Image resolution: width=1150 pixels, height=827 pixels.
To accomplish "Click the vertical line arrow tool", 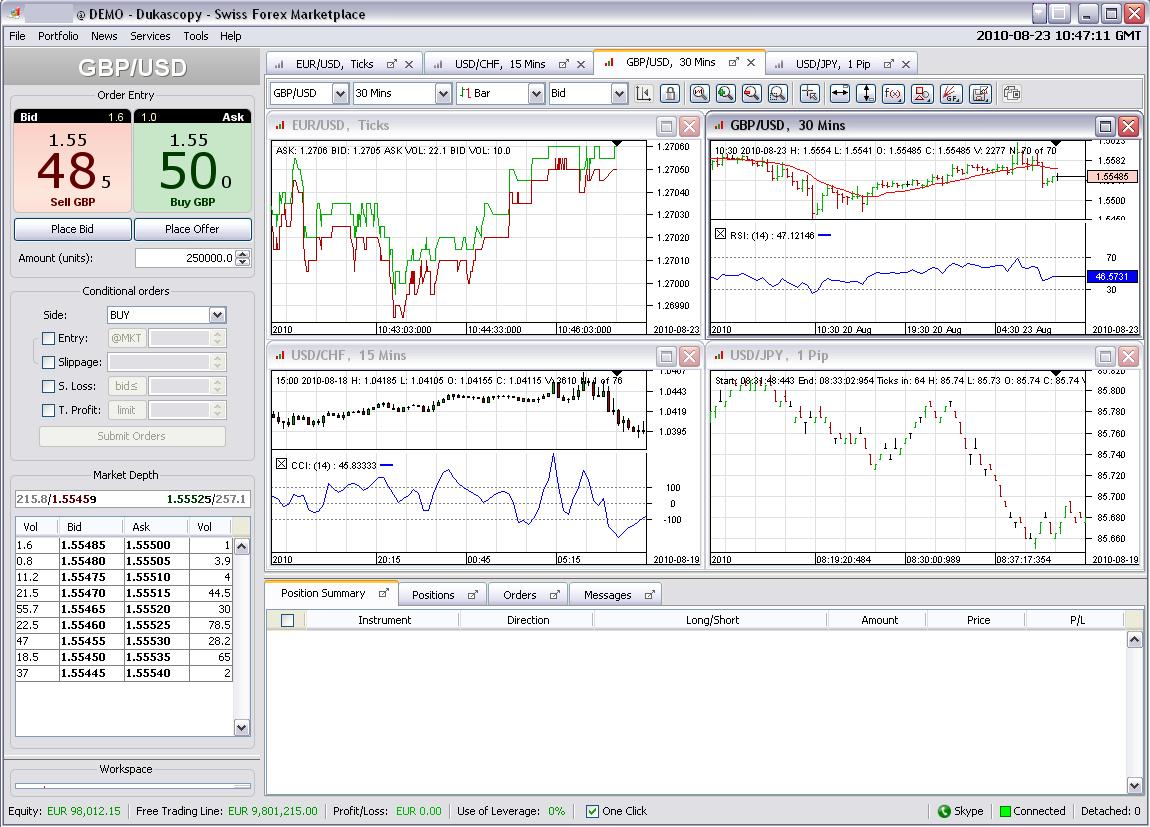I will pos(866,94).
